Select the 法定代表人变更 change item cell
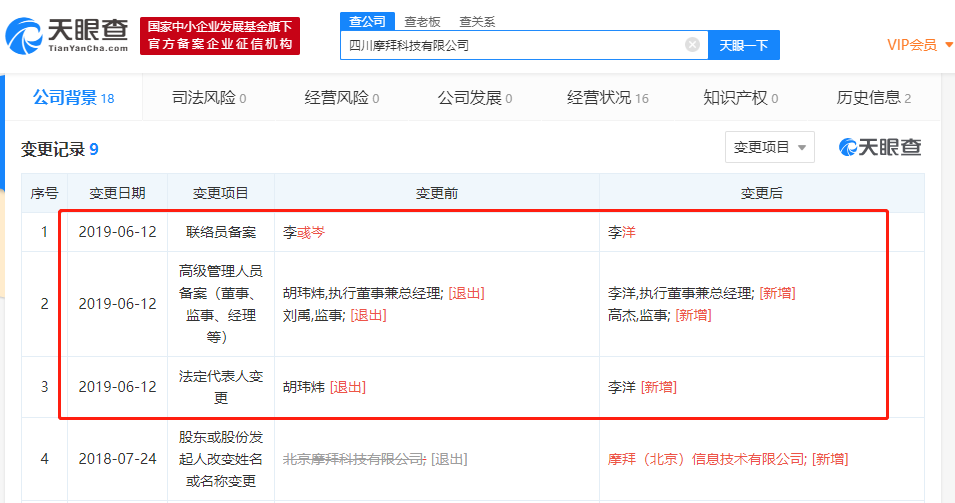This screenshot has height=503, width=955. pos(220,387)
